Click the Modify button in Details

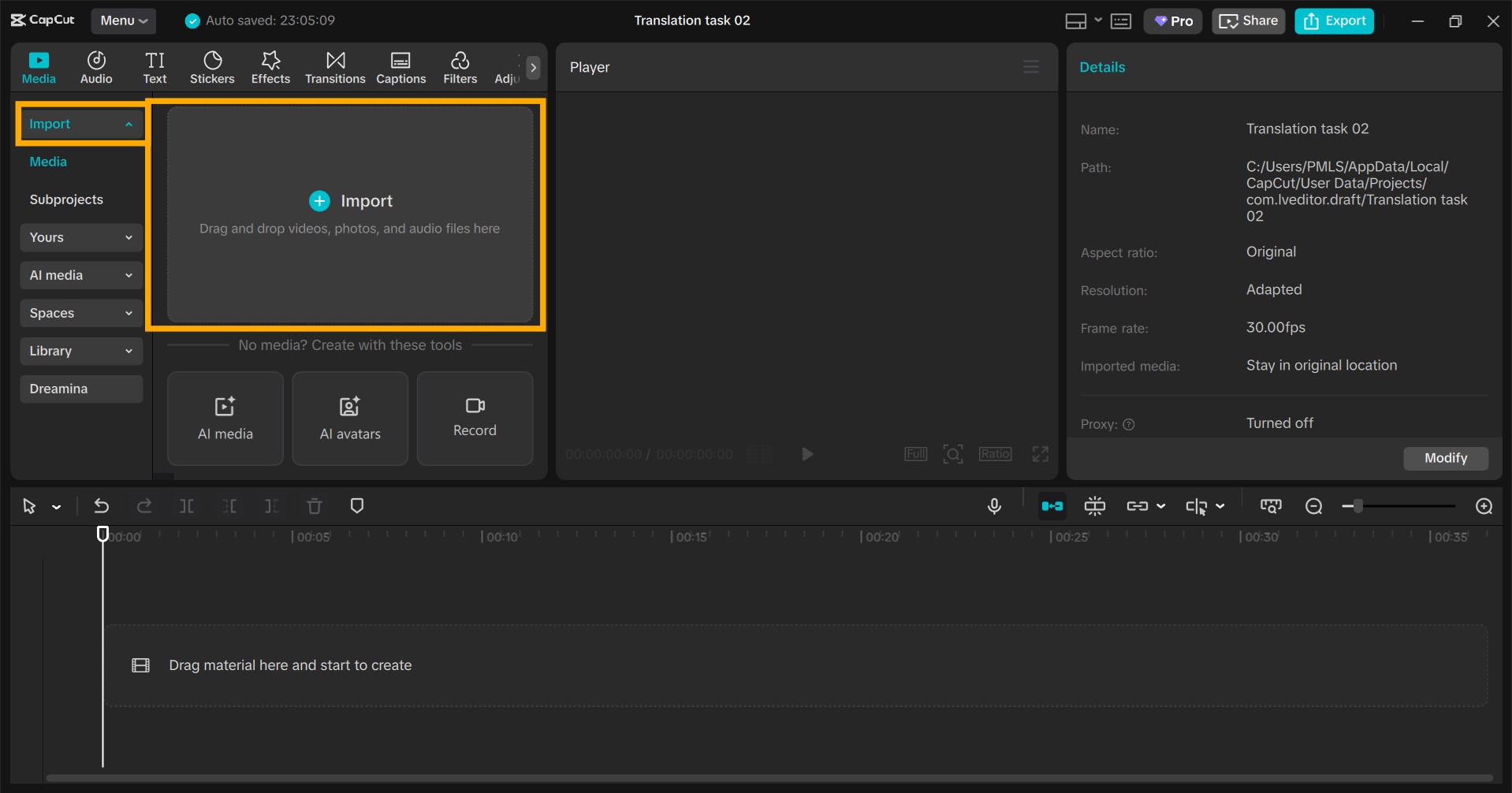[1445, 458]
